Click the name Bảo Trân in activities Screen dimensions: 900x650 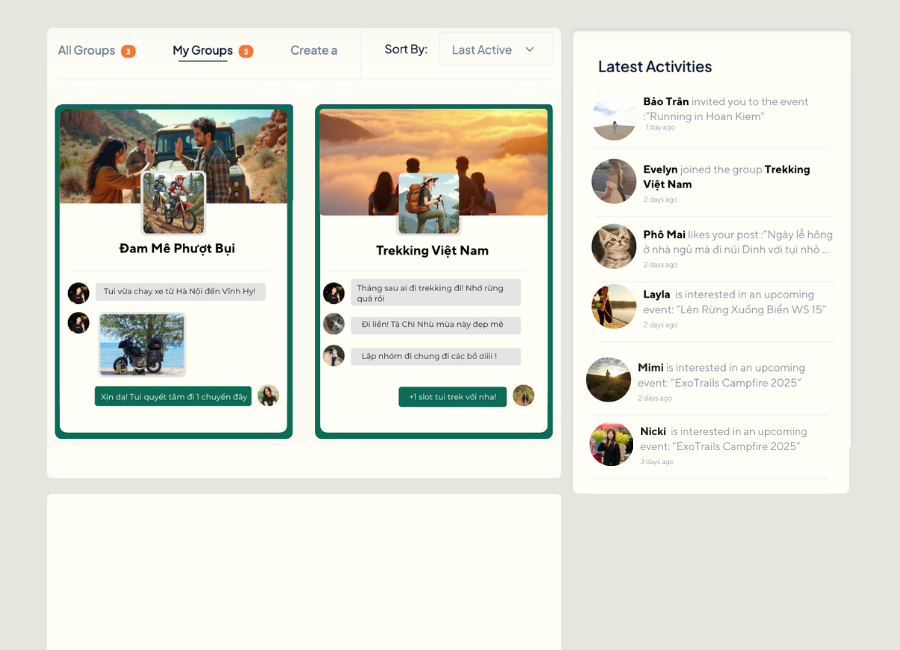[x=666, y=102]
